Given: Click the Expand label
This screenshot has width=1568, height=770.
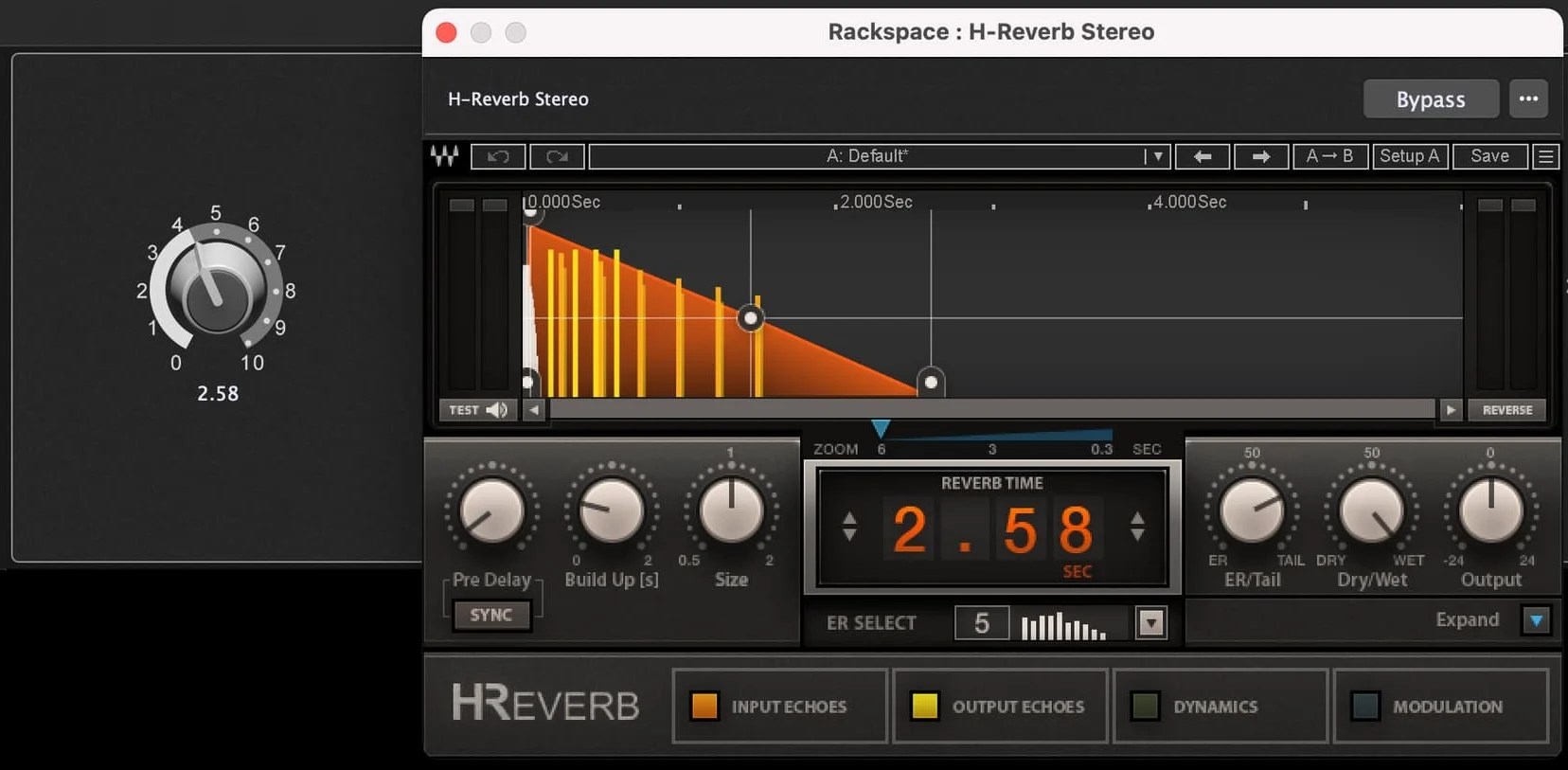Looking at the screenshot, I should (1467, 619).
